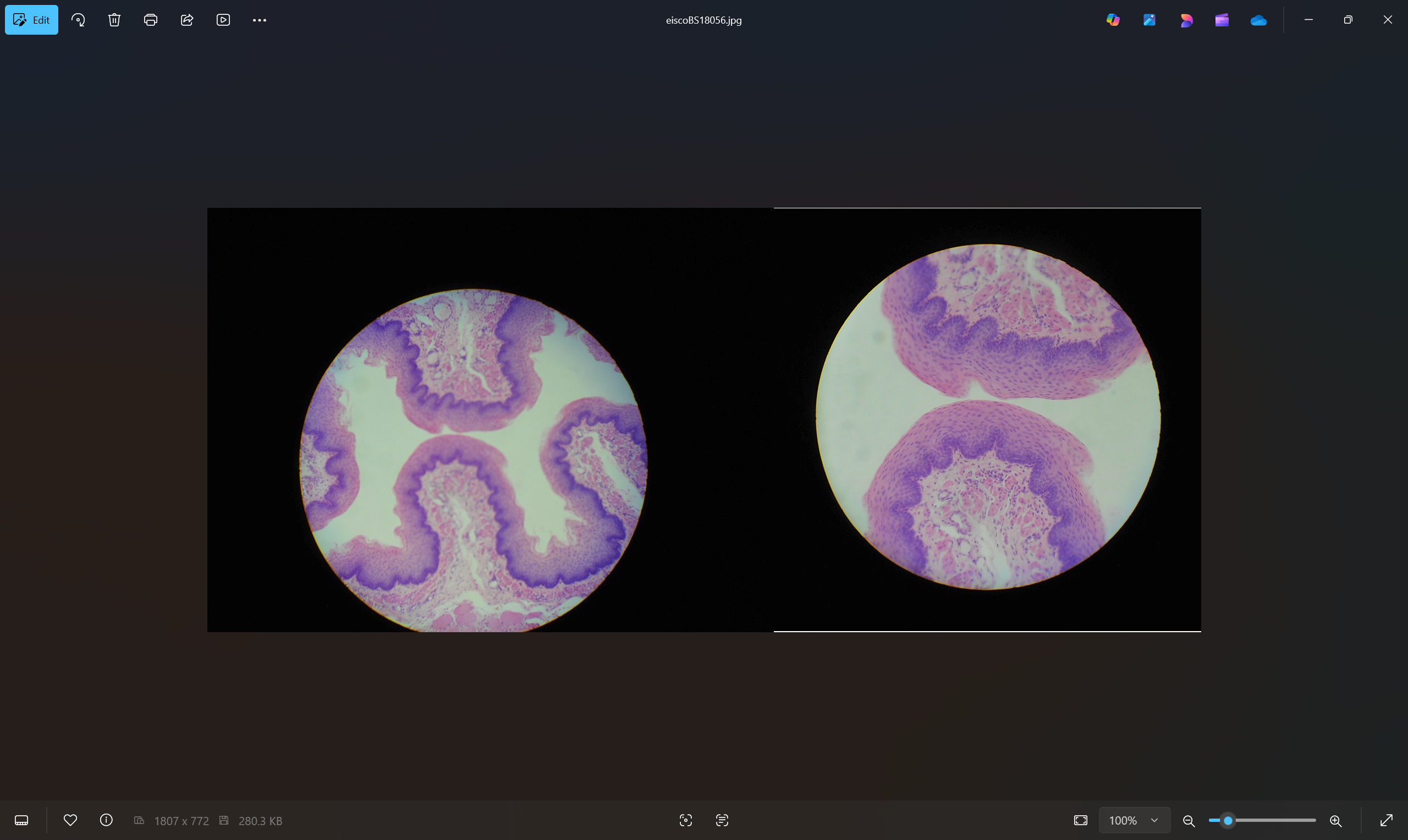Image resolution: width=1408 pixels, height=840 pixels.
Task: Open the Copilot icon in the title bar
Action: [1113, 20]
